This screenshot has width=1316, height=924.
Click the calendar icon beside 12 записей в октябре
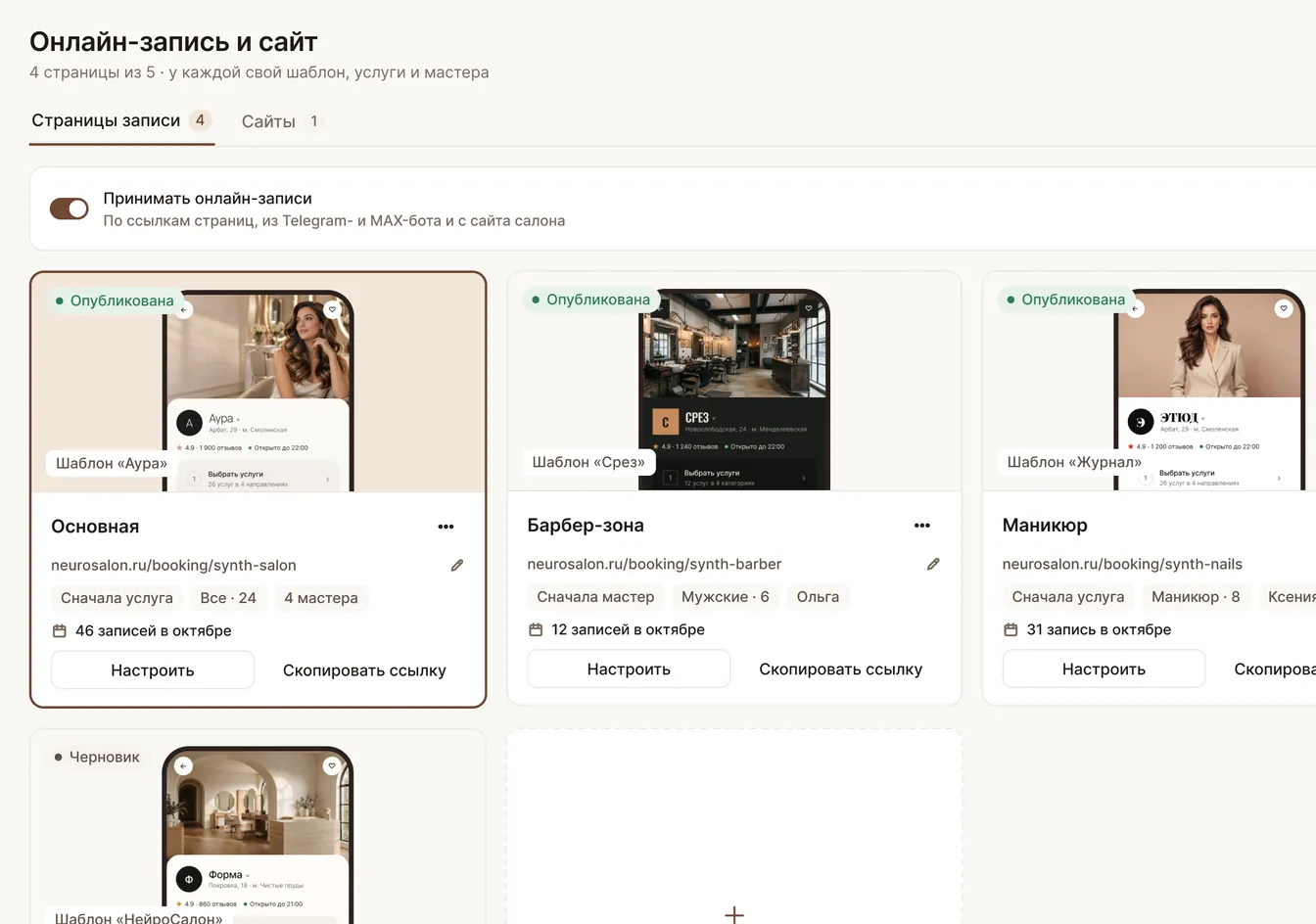tap(536, 630)
